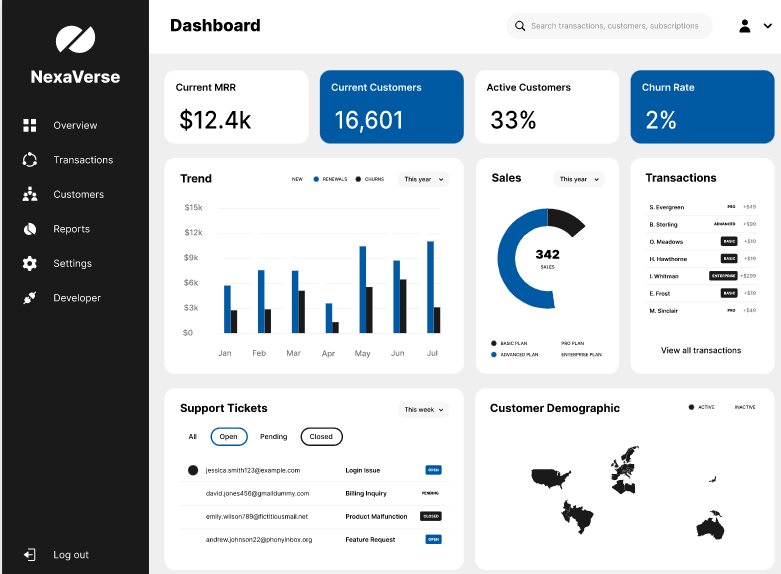The height and width of the screenshot is (574, 781).
Task: Click the blue Renewals legend dot
Action: 316,179
